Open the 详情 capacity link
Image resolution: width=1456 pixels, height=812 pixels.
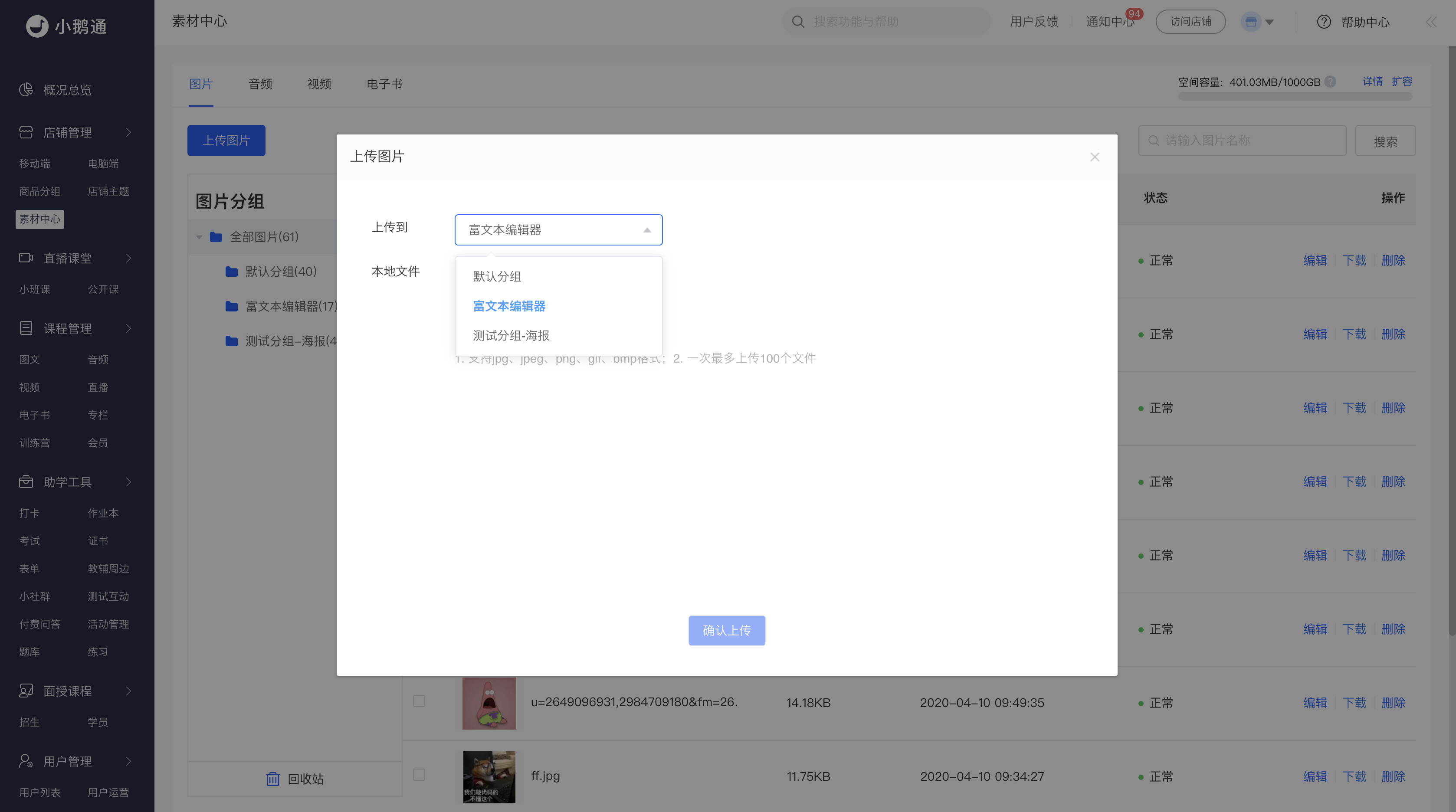pyautogui.click(x=1372, y=82)
